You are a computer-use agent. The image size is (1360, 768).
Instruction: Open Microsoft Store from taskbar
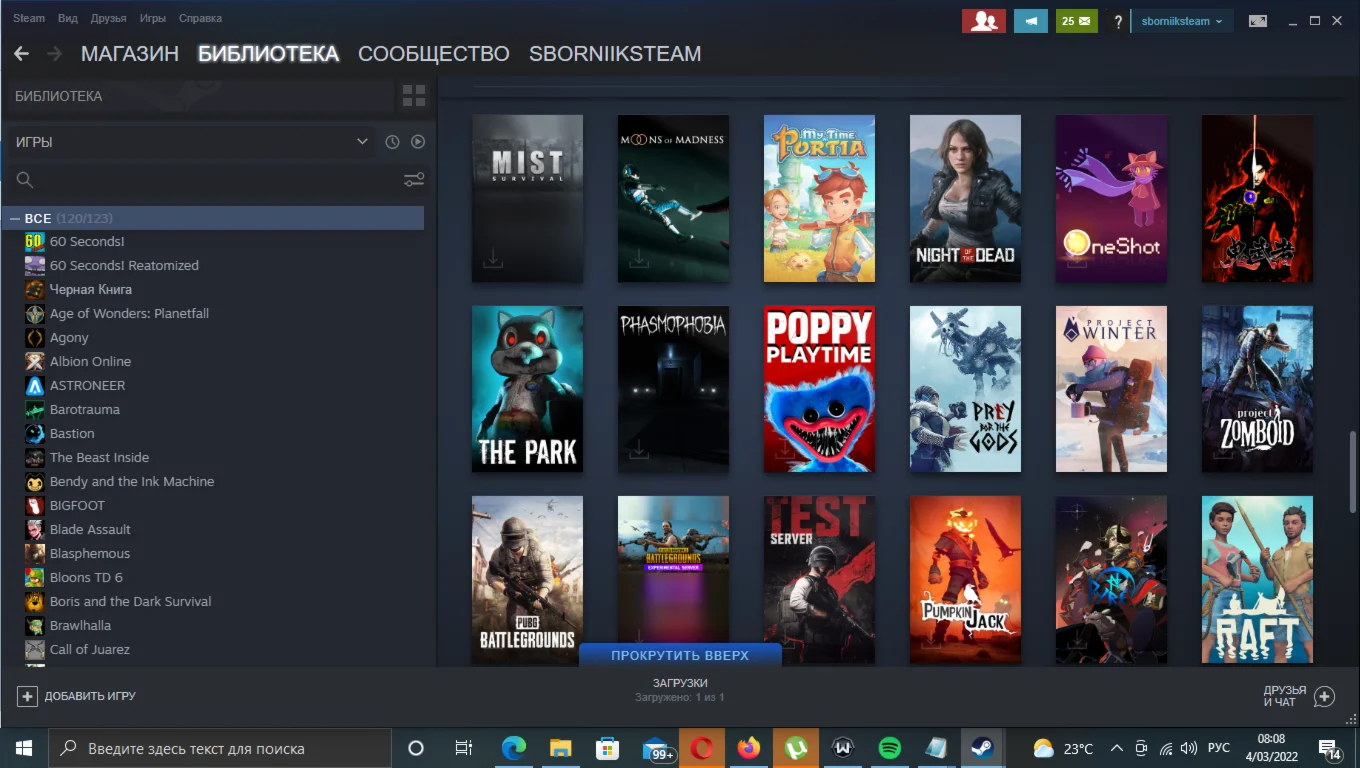[x=607, y=748]
